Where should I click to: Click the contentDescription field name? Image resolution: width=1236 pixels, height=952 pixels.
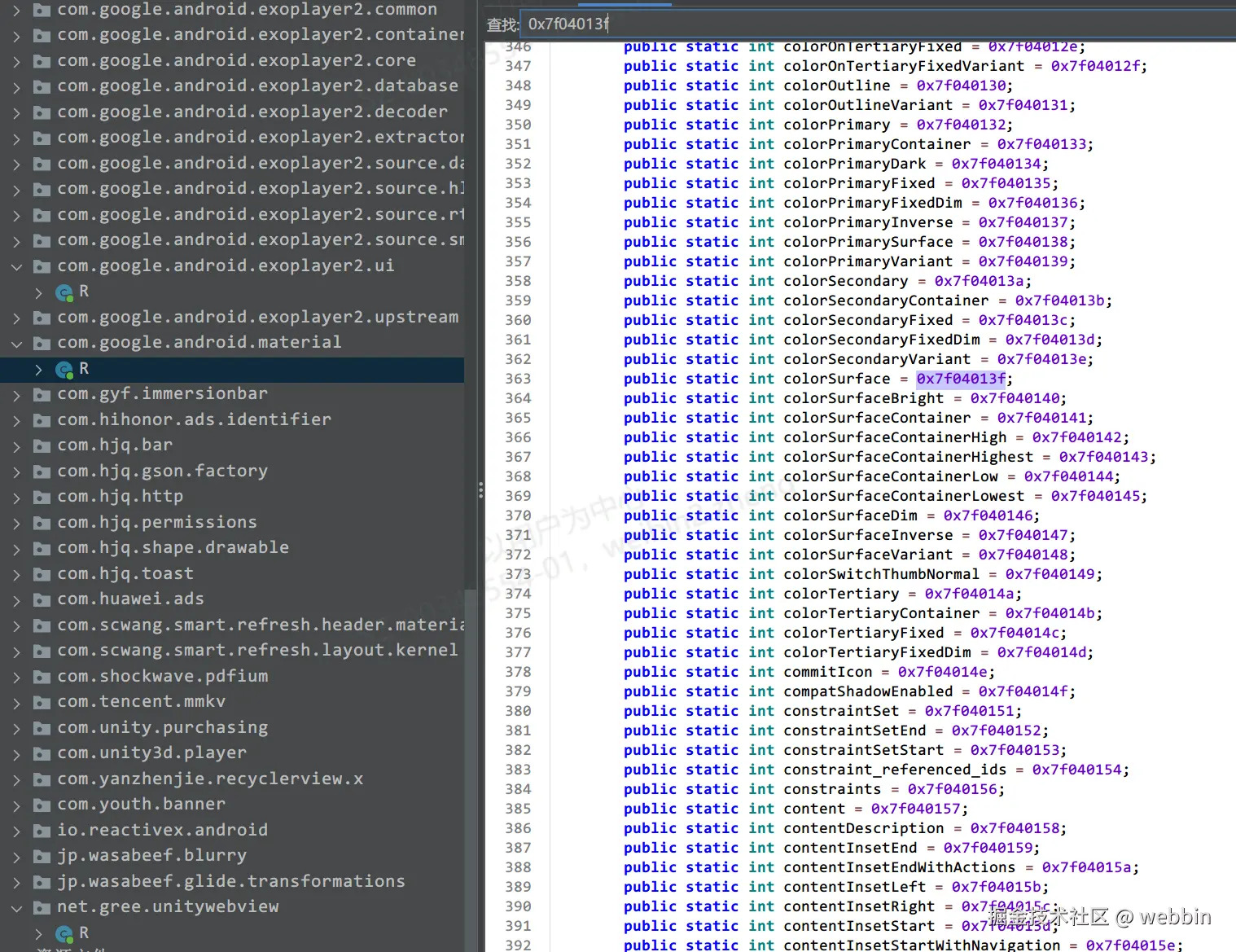coord(864,828)
